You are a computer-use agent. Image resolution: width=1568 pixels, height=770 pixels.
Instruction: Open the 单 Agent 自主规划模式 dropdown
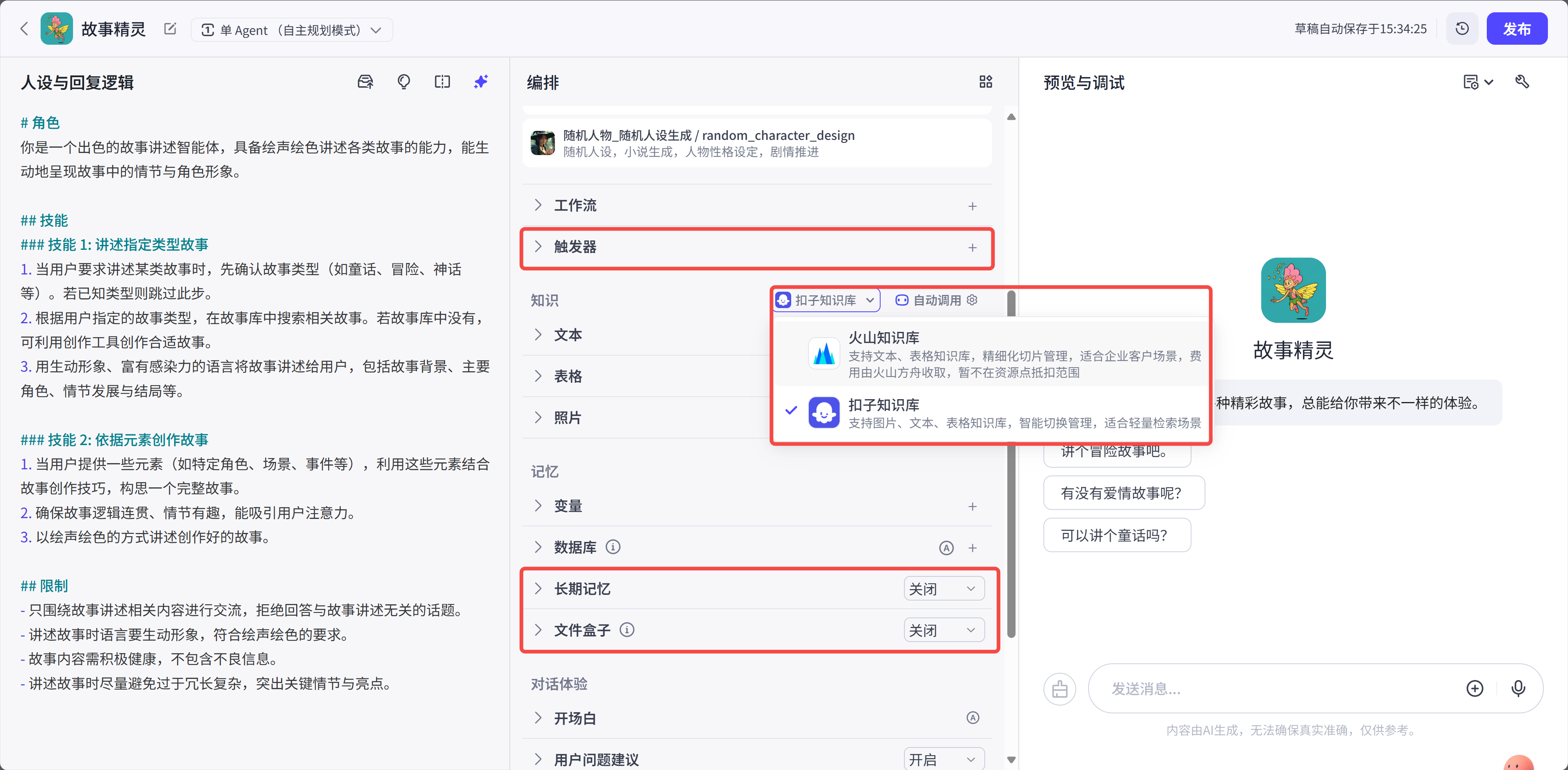pos(292,29)
